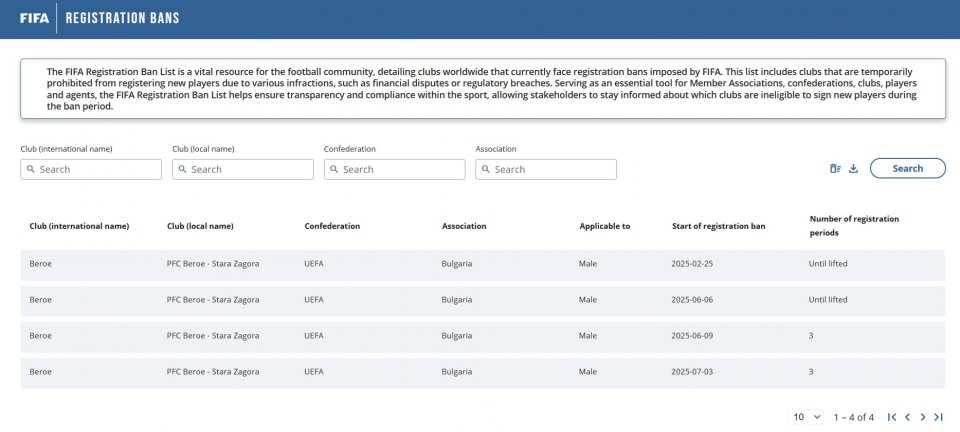Click the FIFA logo in header

pyautogui.click(x=34, y=18)
